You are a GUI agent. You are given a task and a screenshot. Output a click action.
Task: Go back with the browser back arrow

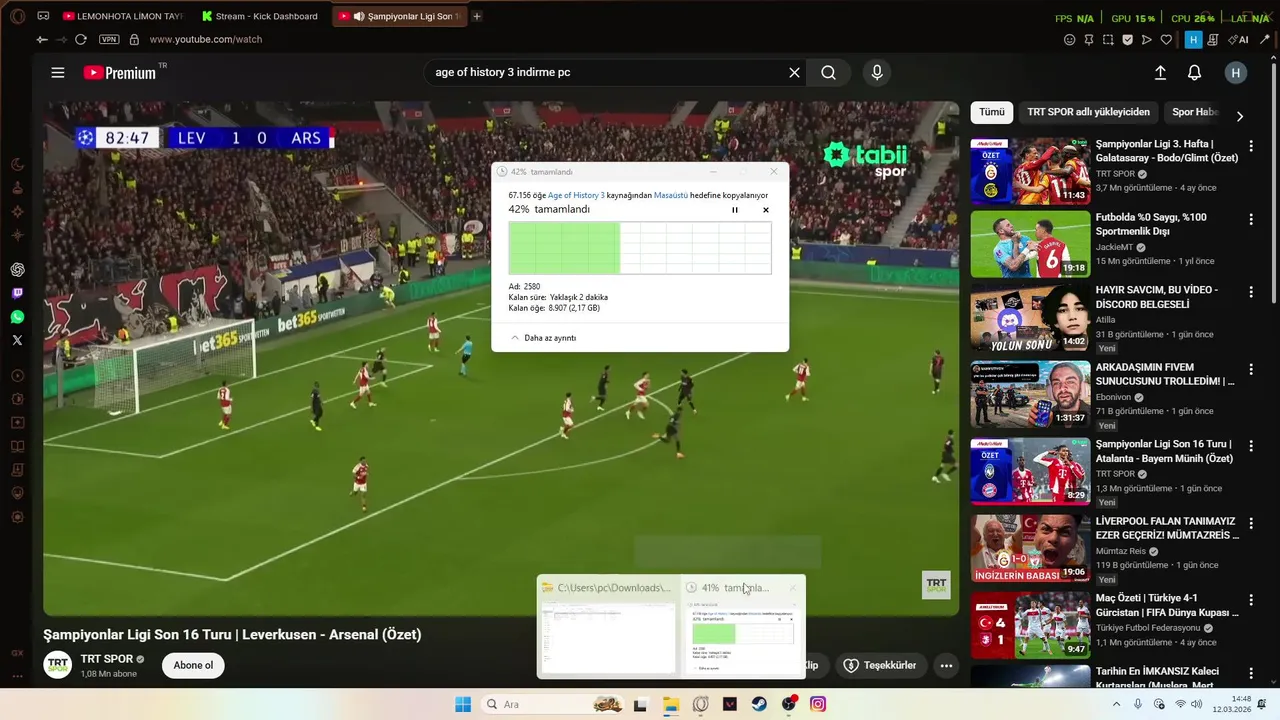[x=41, y=39]
